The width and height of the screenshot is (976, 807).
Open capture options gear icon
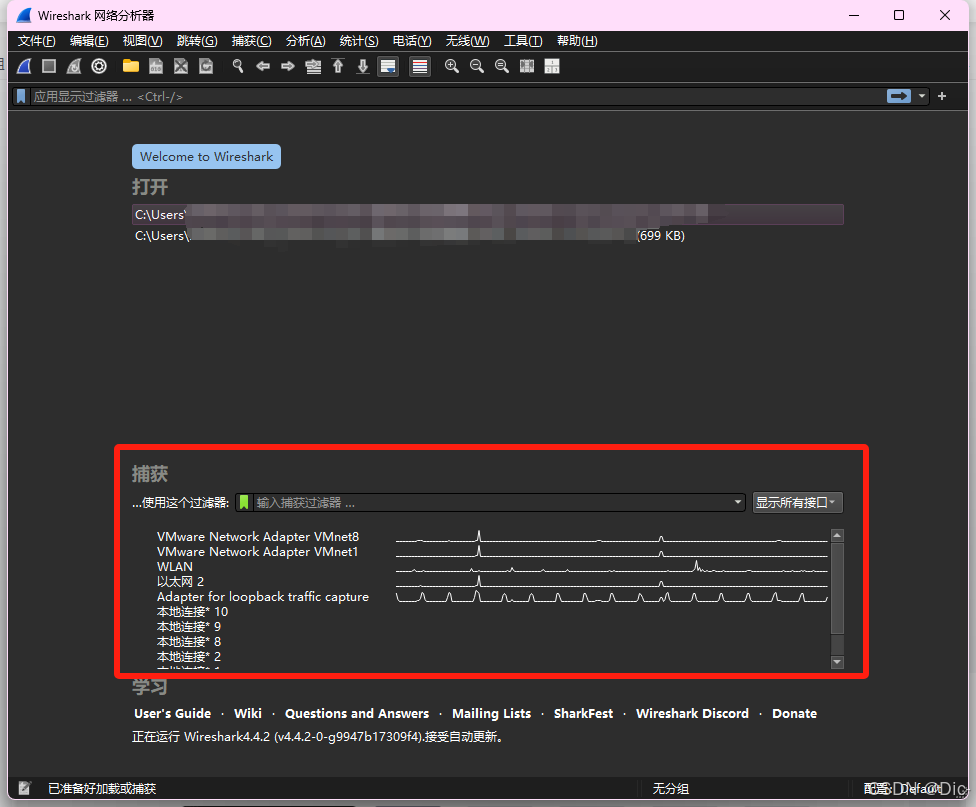point(99,66)
